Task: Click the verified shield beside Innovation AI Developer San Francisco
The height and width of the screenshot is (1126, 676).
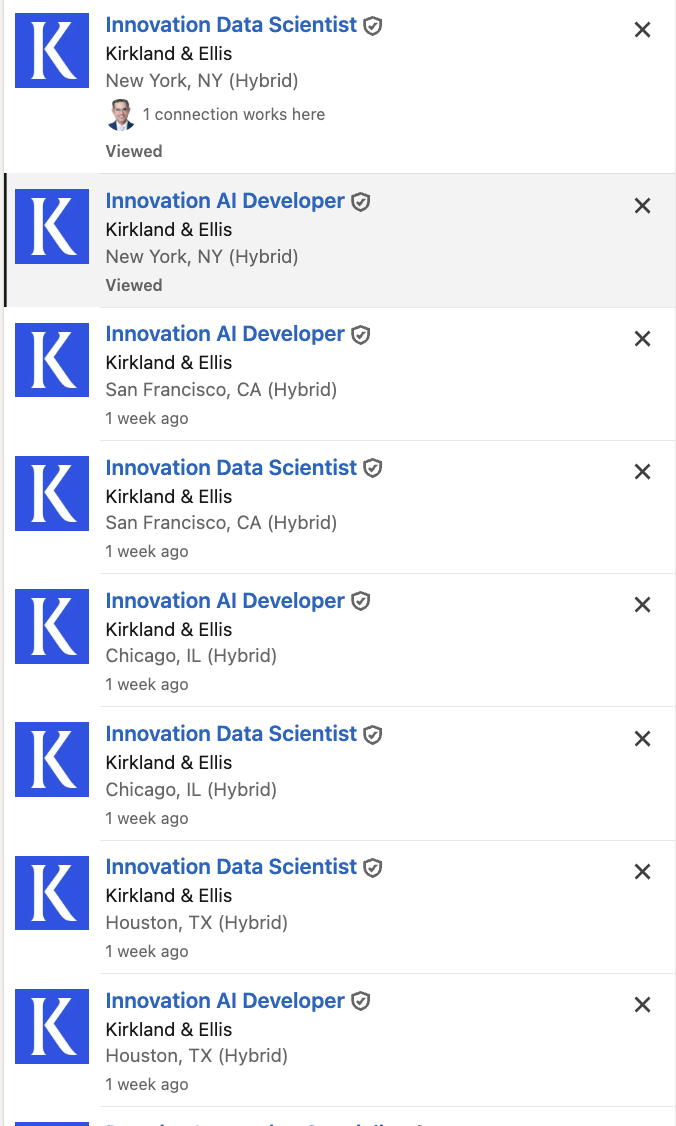Action: pyautogui.click(x=360, y=334)
